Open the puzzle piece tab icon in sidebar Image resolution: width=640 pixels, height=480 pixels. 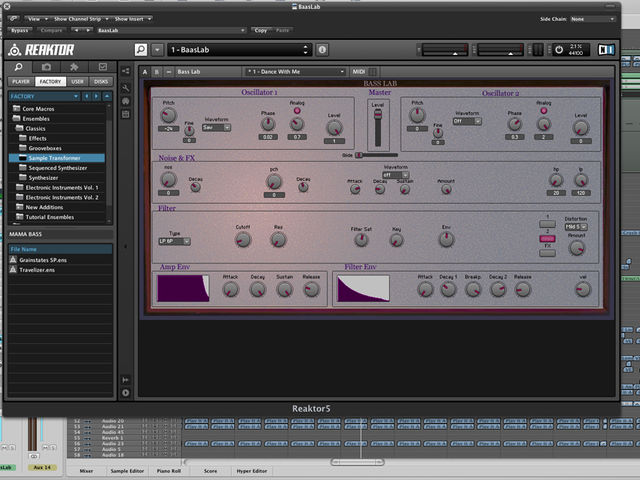click(74, 67)
